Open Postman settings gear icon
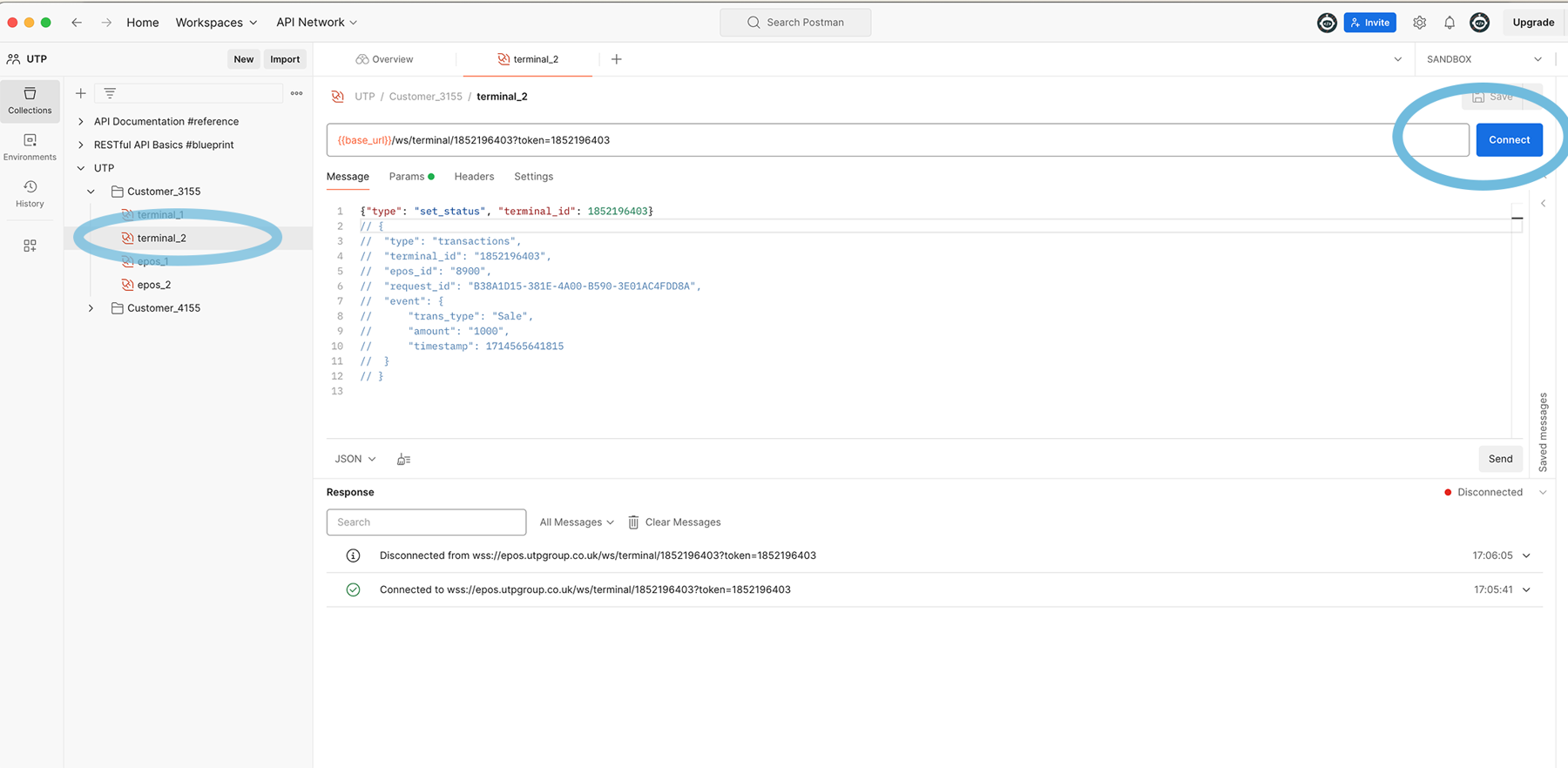The height and width of the screenshot is (768, 1568). (1419, 23)
